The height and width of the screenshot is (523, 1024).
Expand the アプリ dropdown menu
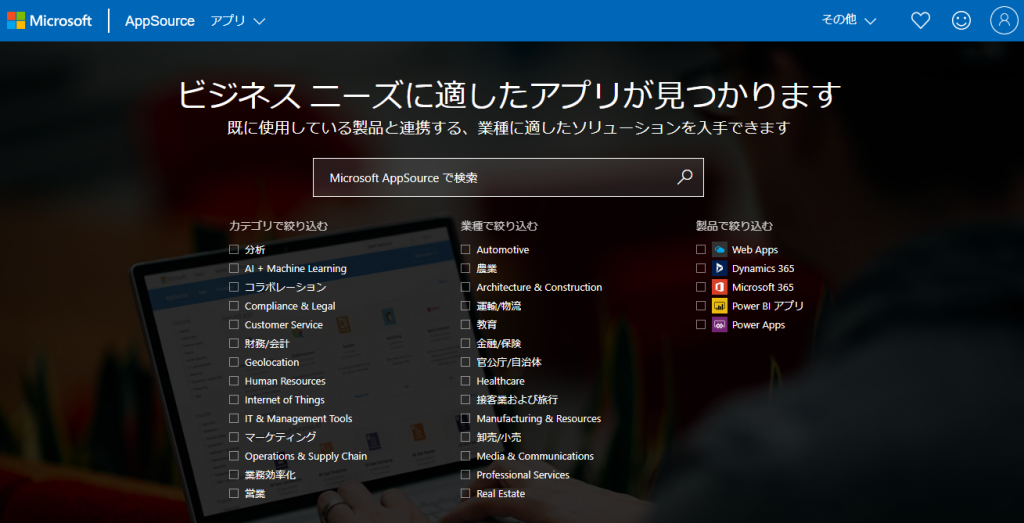point(238,21)
